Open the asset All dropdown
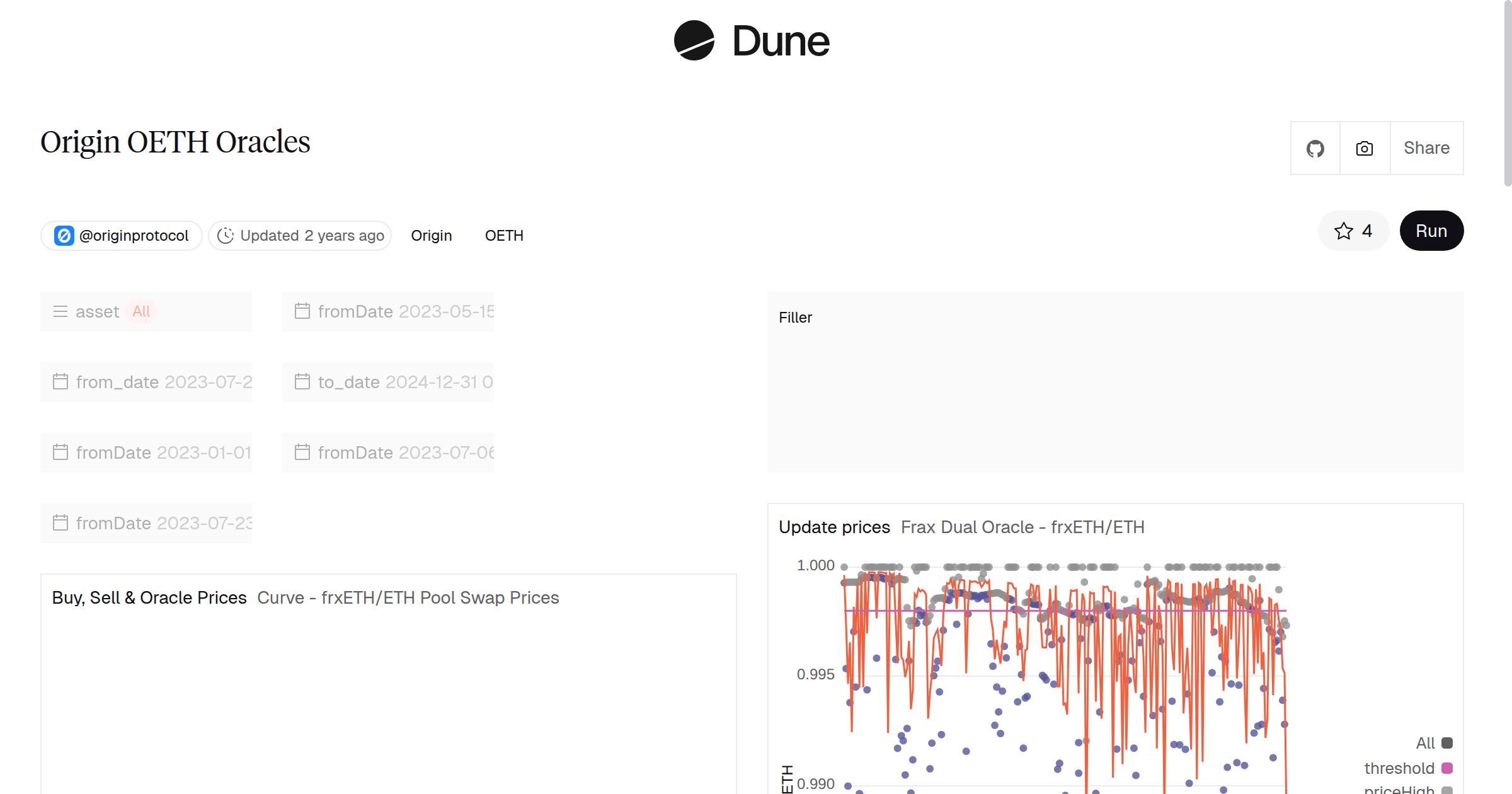Viewport: 1512px width, 794px height. (x=141, y=311)
